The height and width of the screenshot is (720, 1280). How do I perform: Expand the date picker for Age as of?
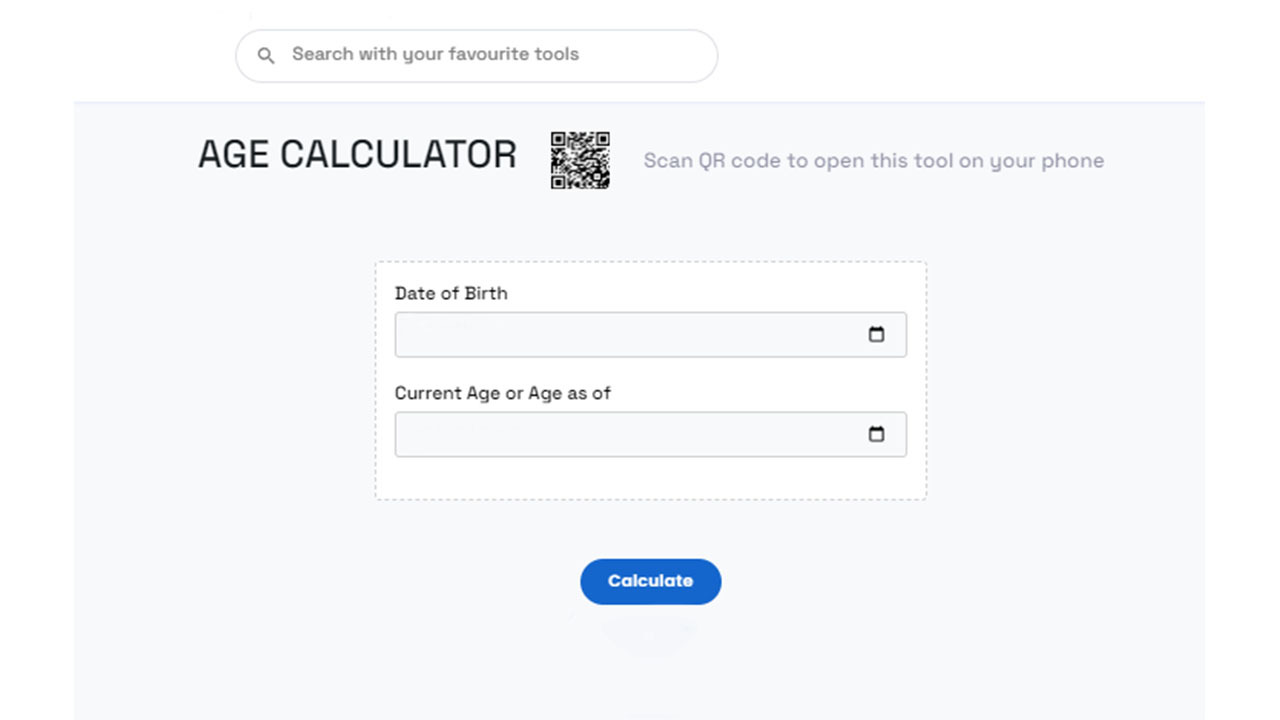pyautogui.click(x=876, y=435)
